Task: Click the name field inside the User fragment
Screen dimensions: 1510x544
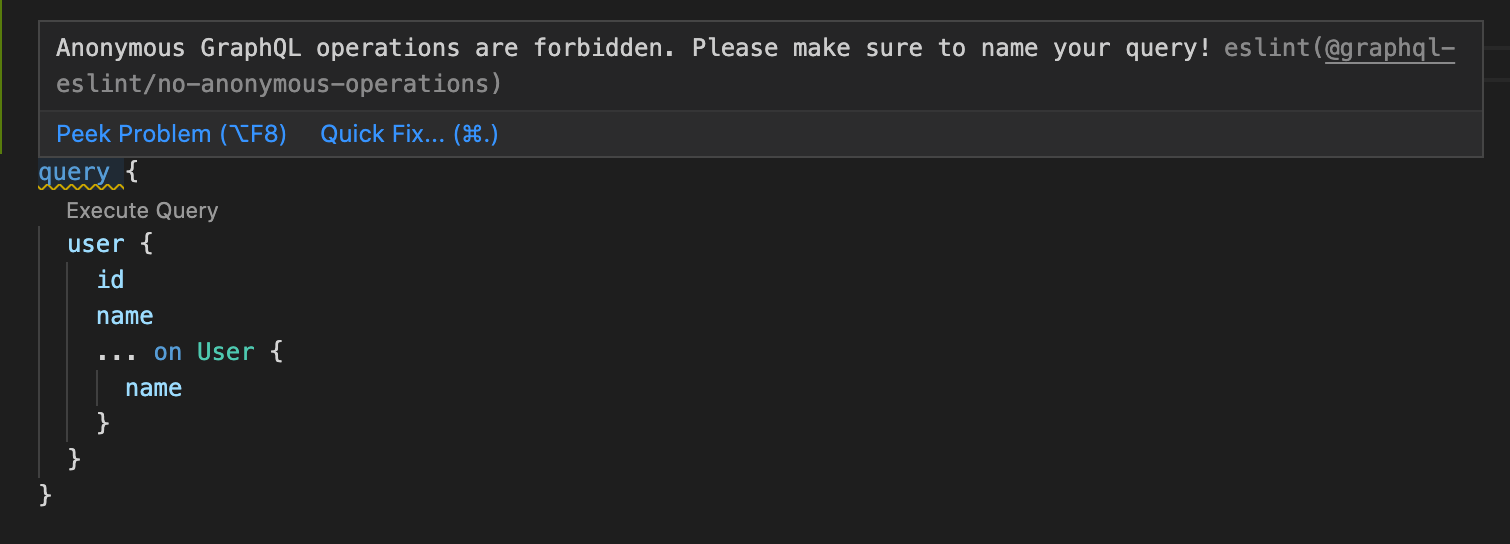Action: tap(153, 388)
